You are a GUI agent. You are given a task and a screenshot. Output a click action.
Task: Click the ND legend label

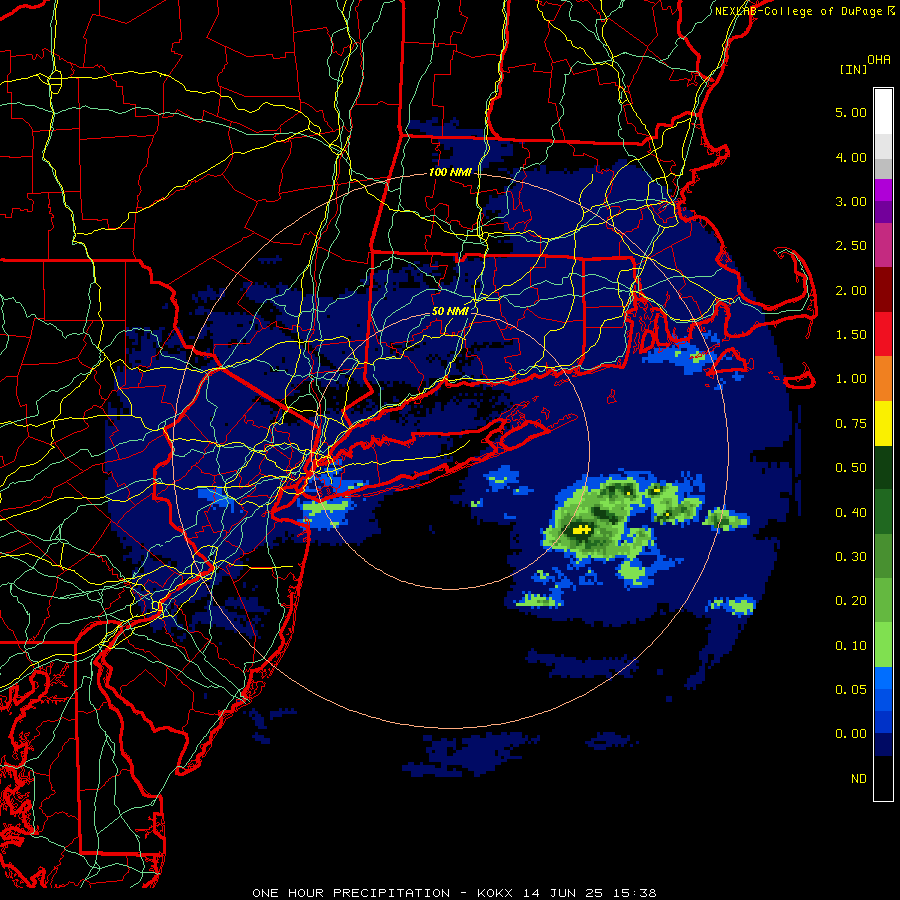859,779
